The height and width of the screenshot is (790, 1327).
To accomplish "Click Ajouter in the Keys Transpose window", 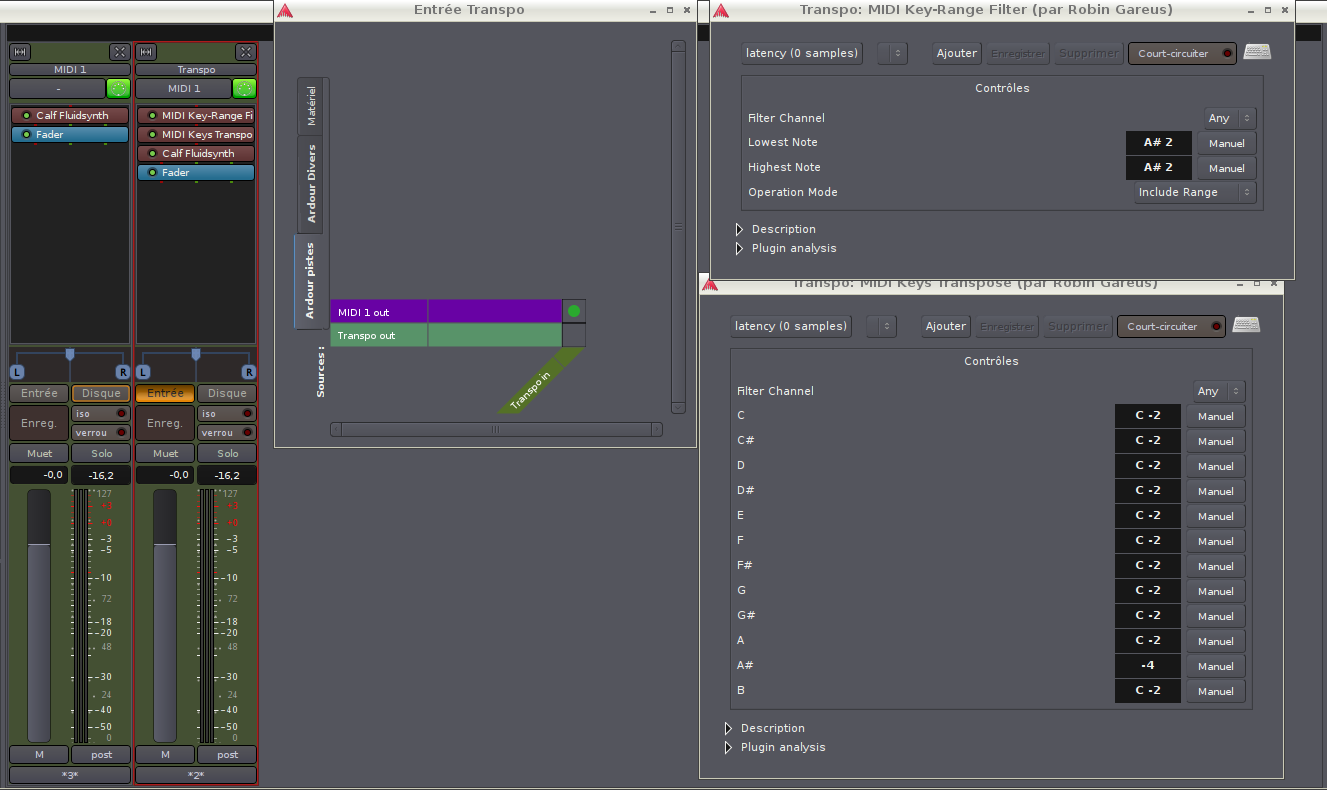I will pyautogui.click(x=946, y=326).
